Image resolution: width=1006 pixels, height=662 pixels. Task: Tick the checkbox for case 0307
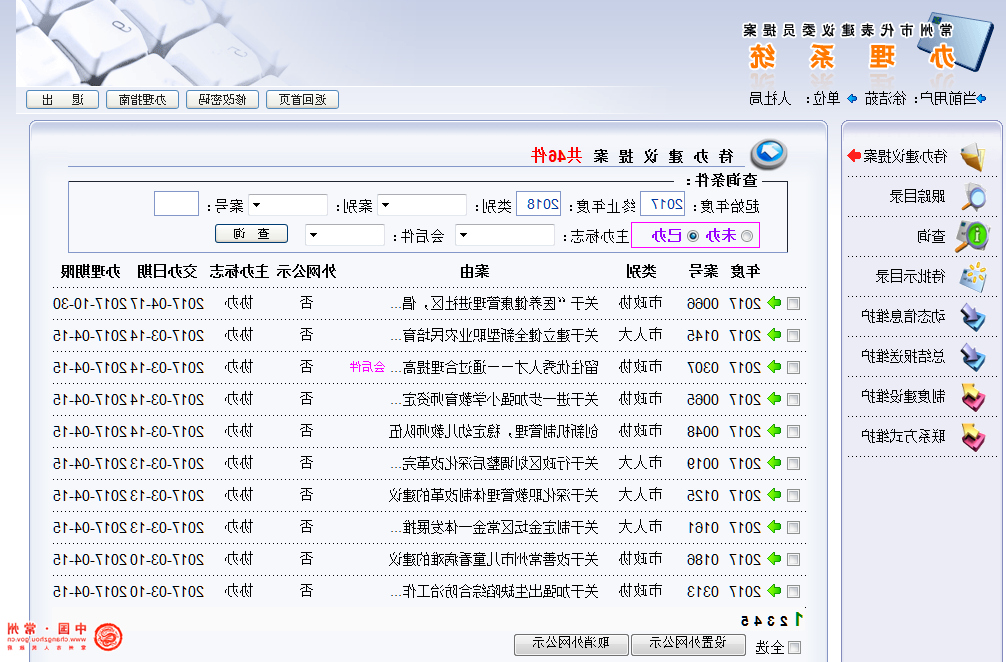[x=794, y=368]
